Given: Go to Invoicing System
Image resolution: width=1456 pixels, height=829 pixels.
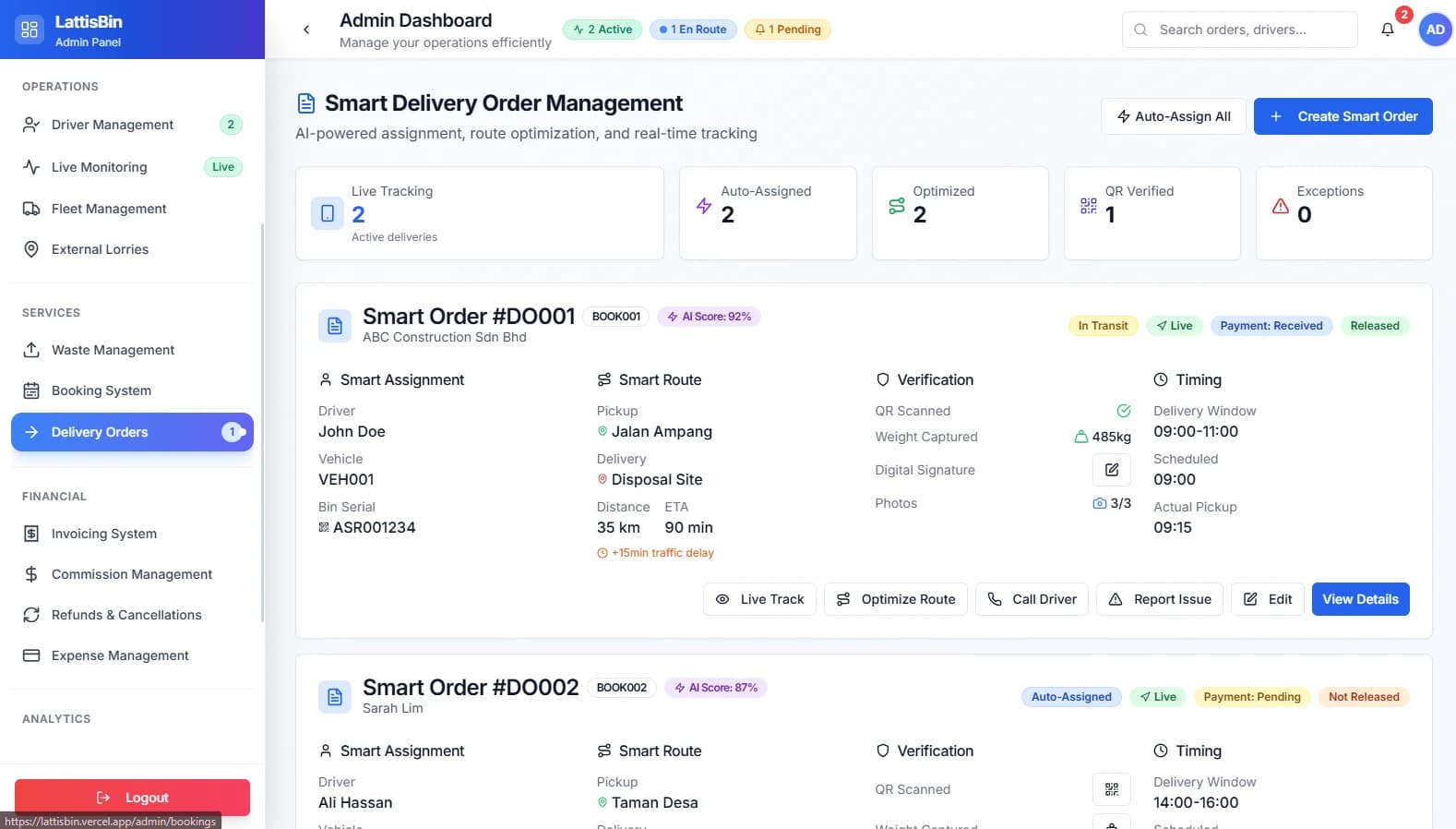Looking at the screenshot, I should click(104, 534).
